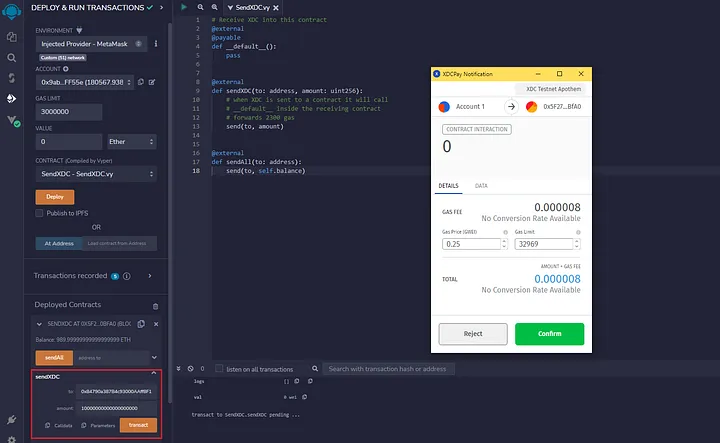Click the Value amount input field
This screenshot has height=443, width=720.
[x=69, y=142]
